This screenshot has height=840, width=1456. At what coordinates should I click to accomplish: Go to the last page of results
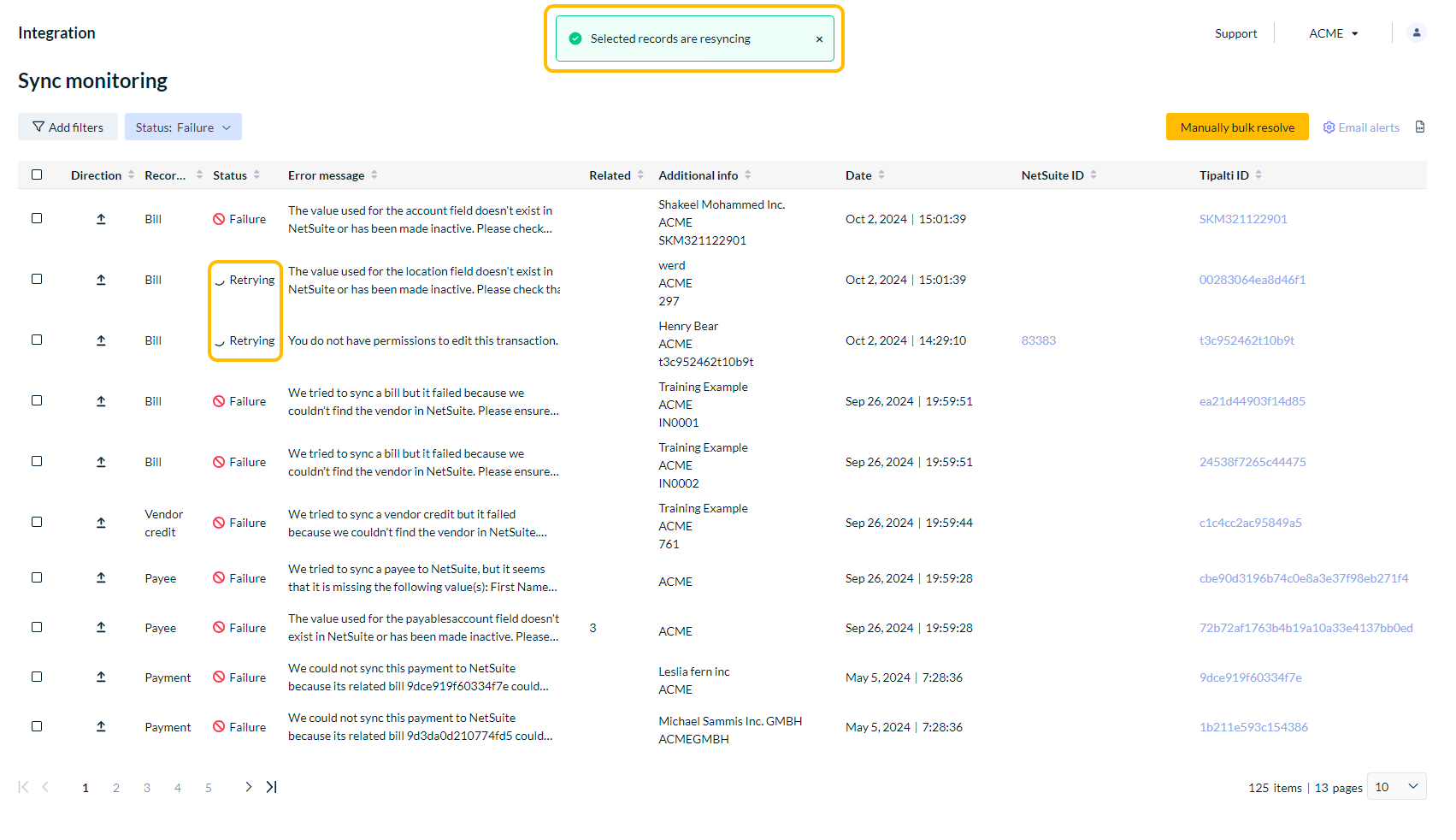click(272, 787)
